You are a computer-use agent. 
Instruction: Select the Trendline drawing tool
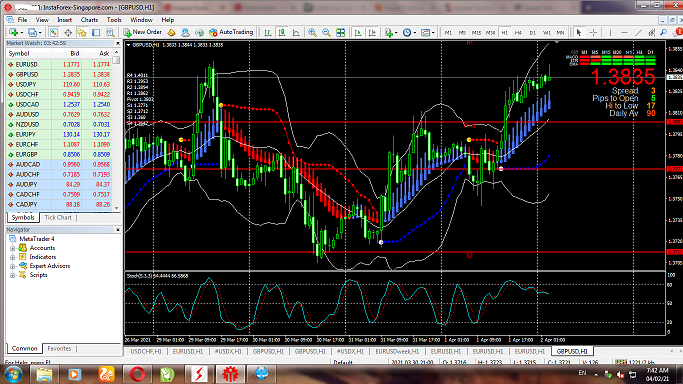coord(638,33)
